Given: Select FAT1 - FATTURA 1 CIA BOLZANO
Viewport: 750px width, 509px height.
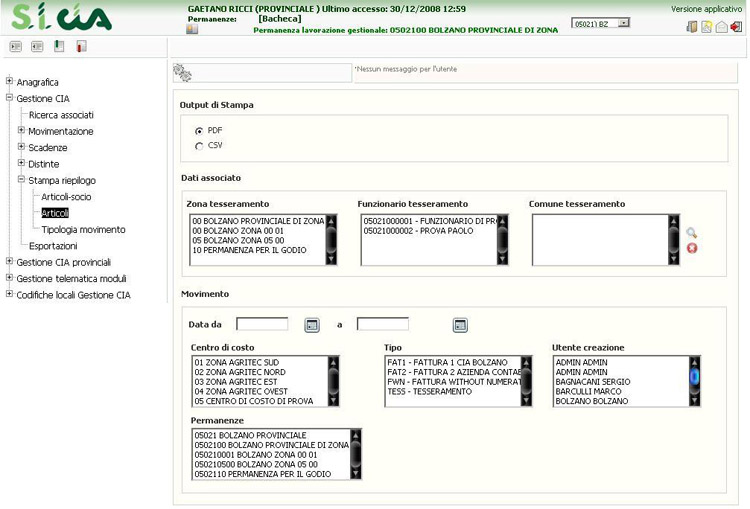Looking at the screenshot, I should click(x=447, y=363).
